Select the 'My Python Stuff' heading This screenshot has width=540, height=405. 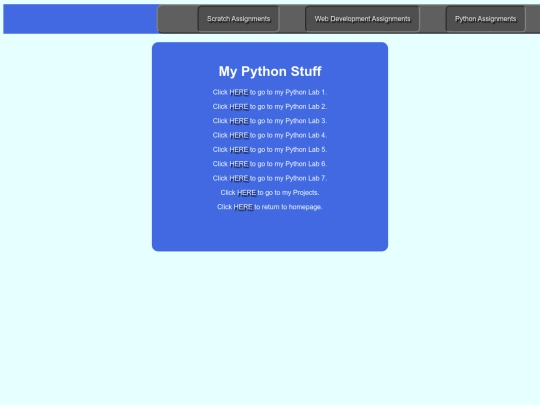[x=270, y=71]
